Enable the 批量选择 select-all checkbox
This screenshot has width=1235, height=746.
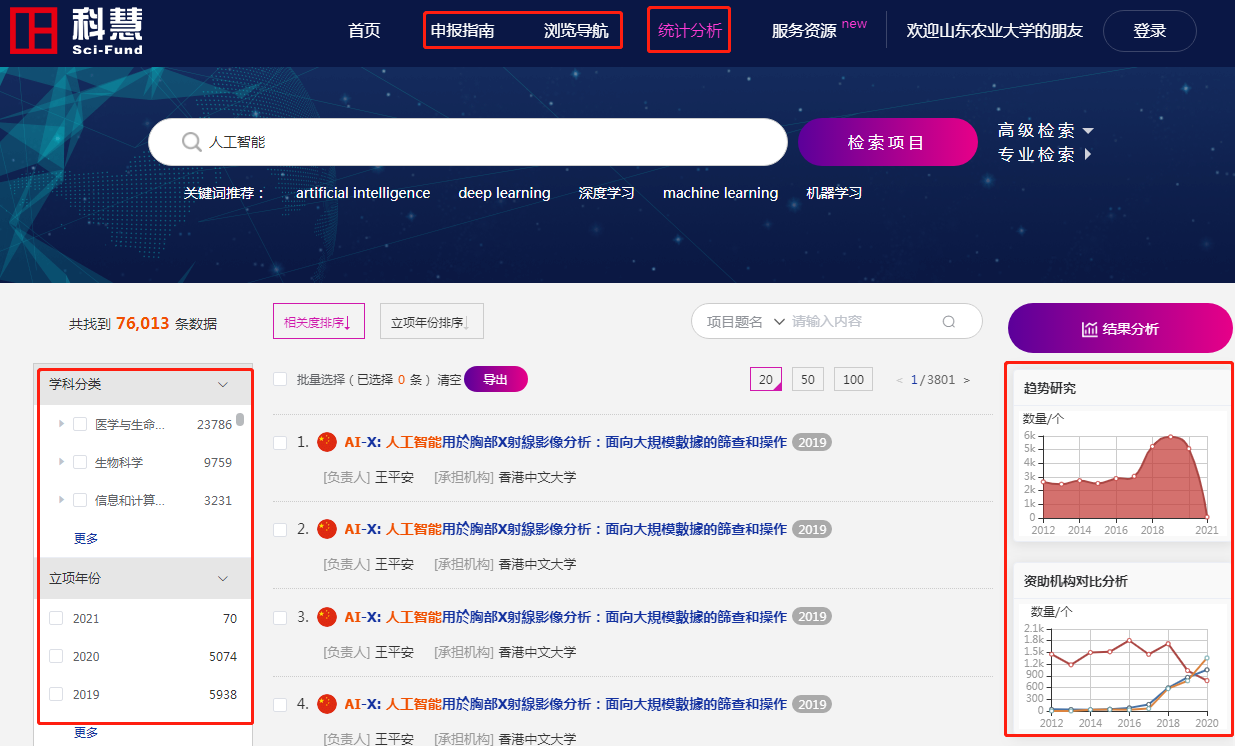click(x=280, y=379)
